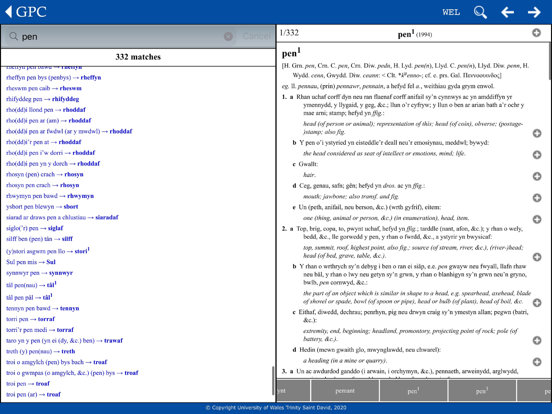Clear the search field text

[228, 36]
